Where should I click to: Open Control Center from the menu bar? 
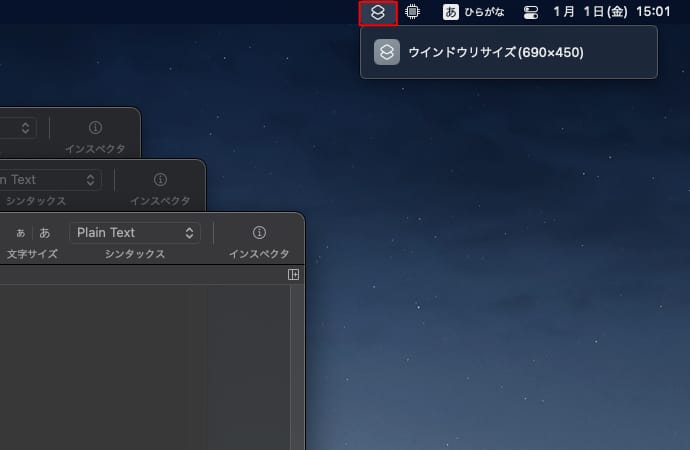pyautogui.click(x=531, y=13)
